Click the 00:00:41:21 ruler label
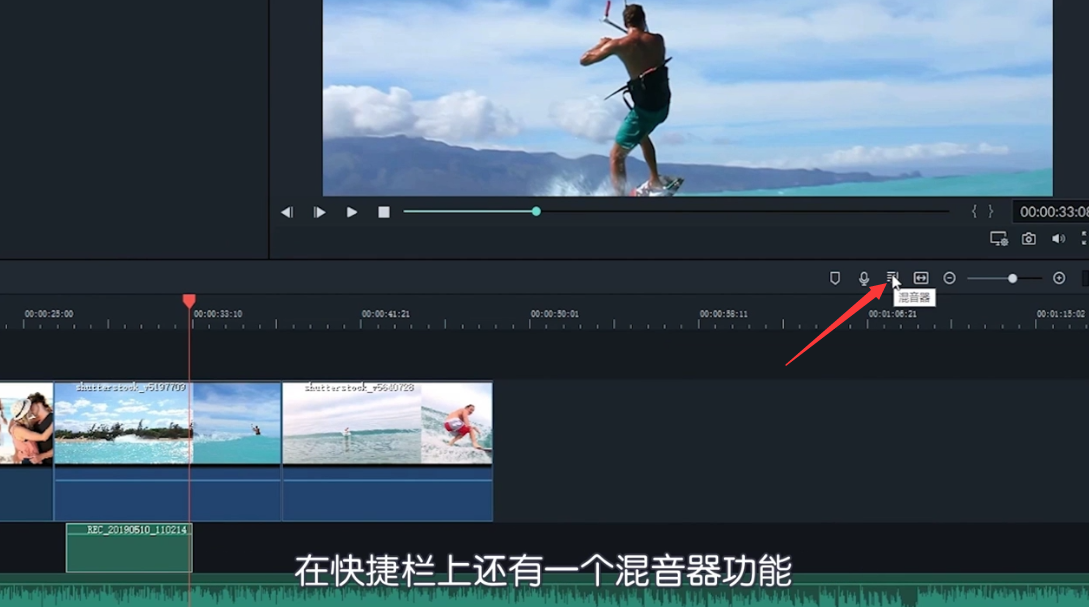 pos(386,314)
